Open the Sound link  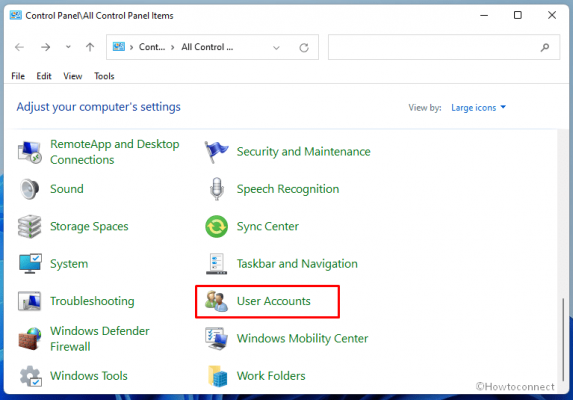(67, 189)
